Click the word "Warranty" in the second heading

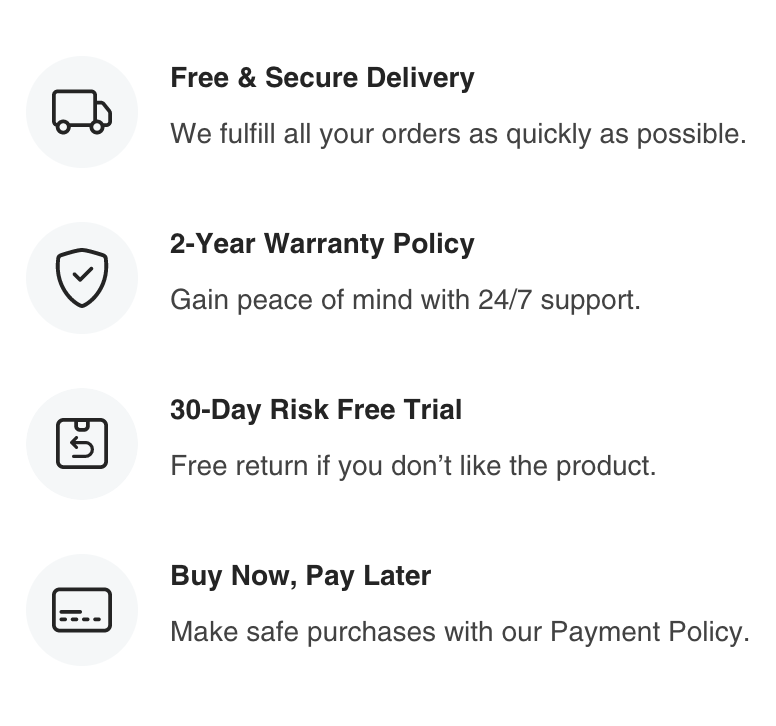click(x=324, y=244)
